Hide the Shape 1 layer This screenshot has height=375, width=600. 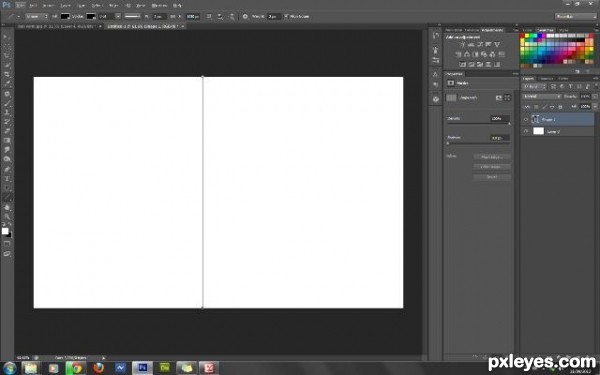526,119
